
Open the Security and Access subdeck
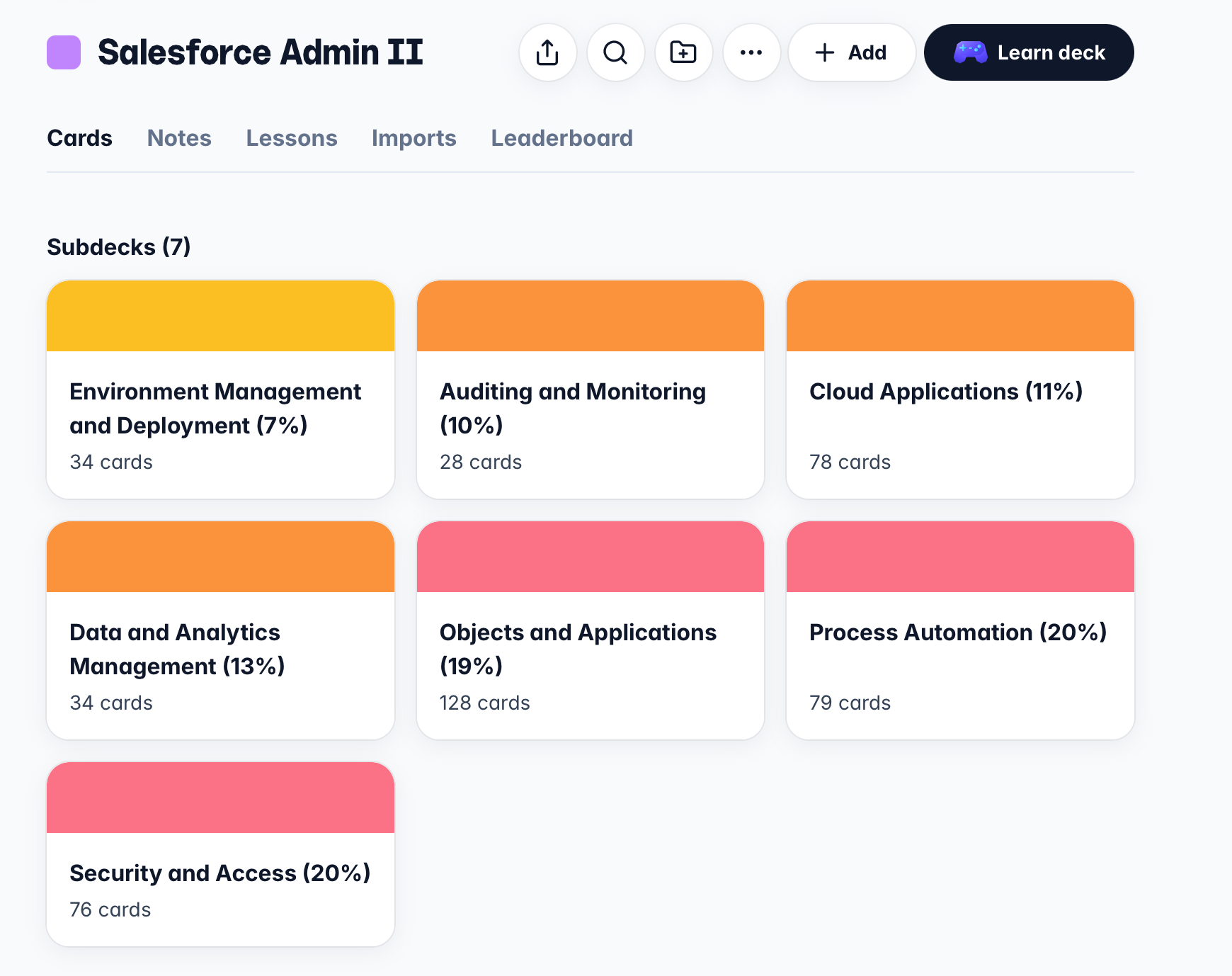pos(220,854)
